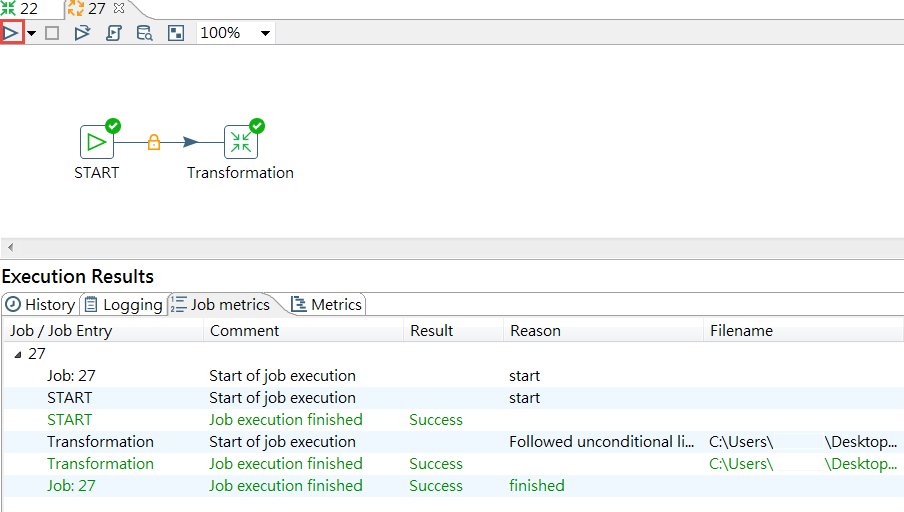Screen dimensions: 904x512
Task: Open the History tab
Action: (x=40, y=305)
